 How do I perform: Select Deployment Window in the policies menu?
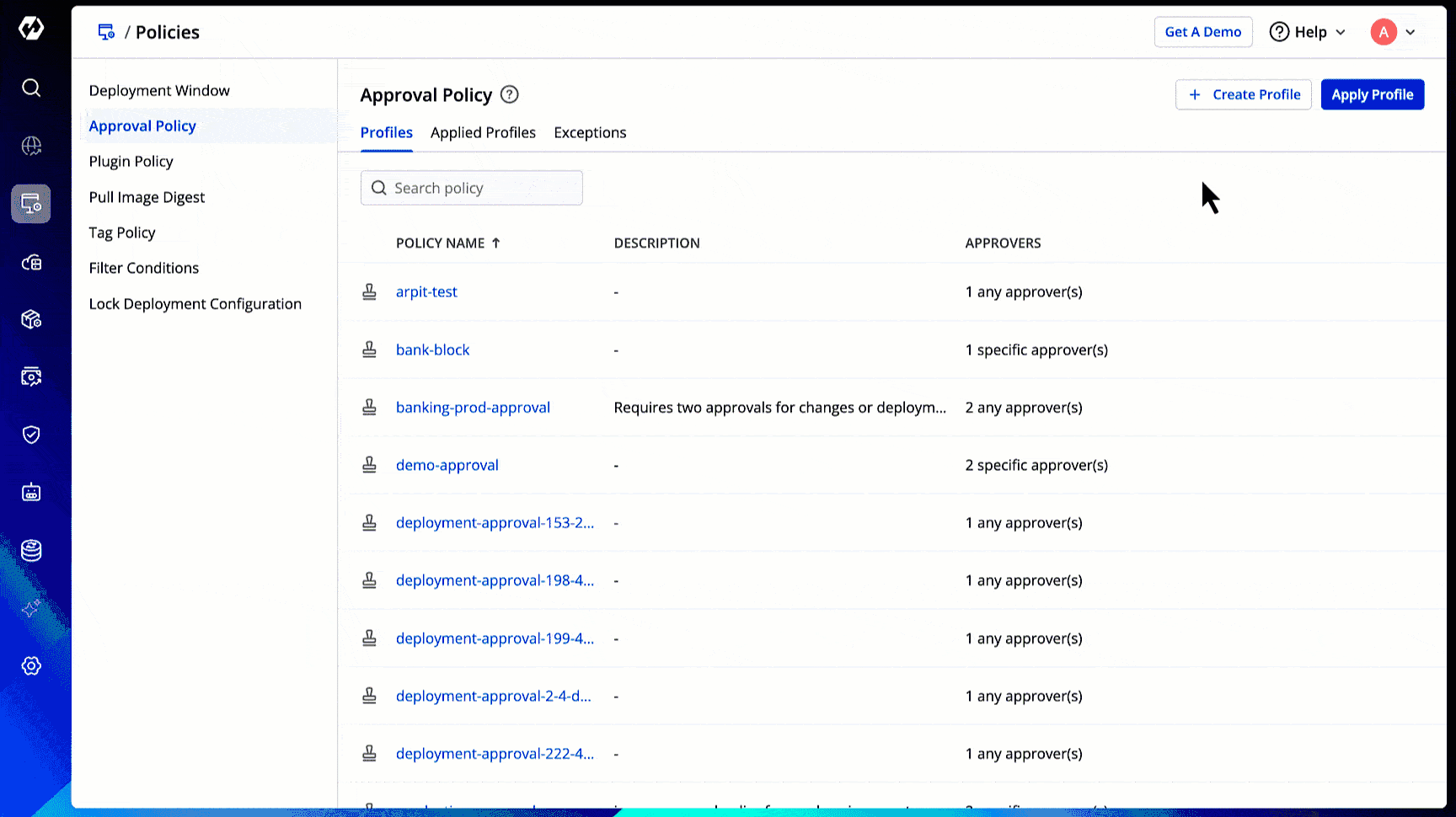[x=159, y=91]
